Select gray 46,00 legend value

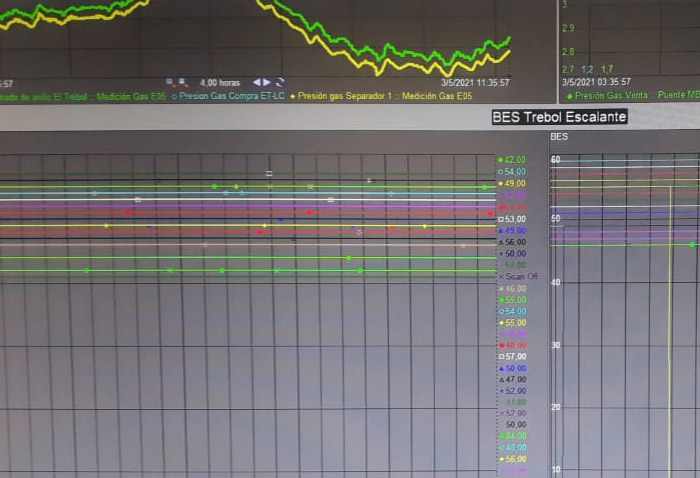point(512,289)
